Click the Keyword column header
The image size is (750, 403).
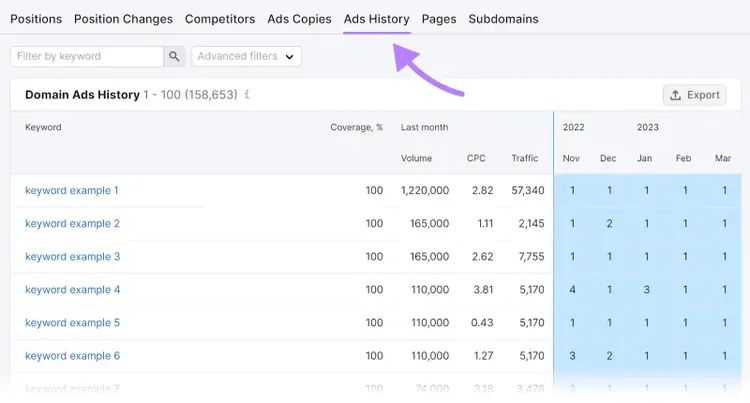43,127
